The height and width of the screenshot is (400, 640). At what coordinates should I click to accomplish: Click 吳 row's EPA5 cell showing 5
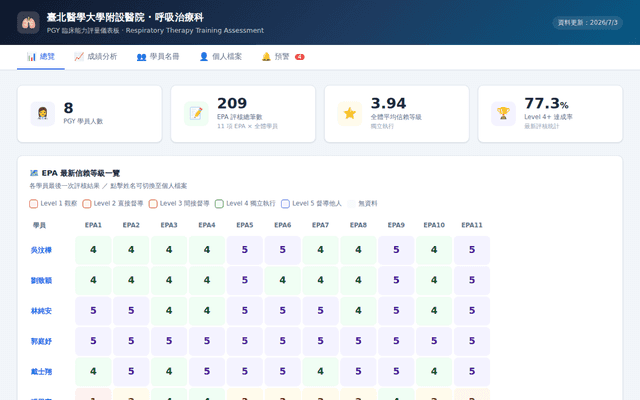244,250
